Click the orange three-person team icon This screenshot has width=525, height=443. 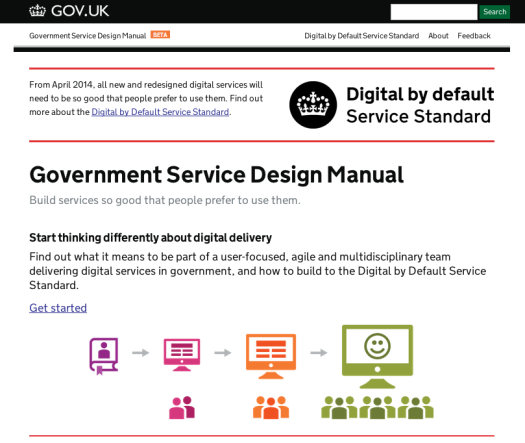[x=271, y=408]
